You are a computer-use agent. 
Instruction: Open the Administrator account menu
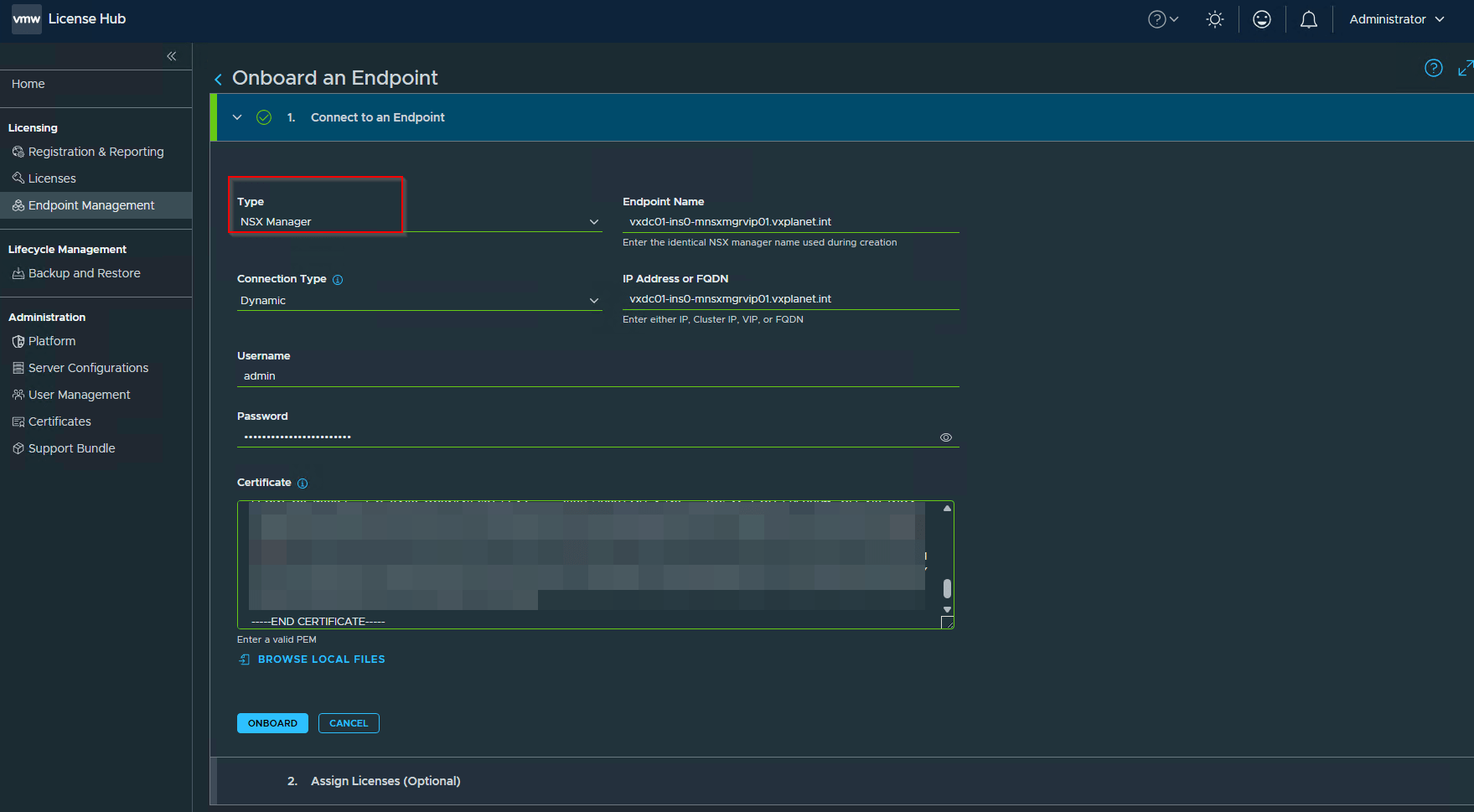1397,19
